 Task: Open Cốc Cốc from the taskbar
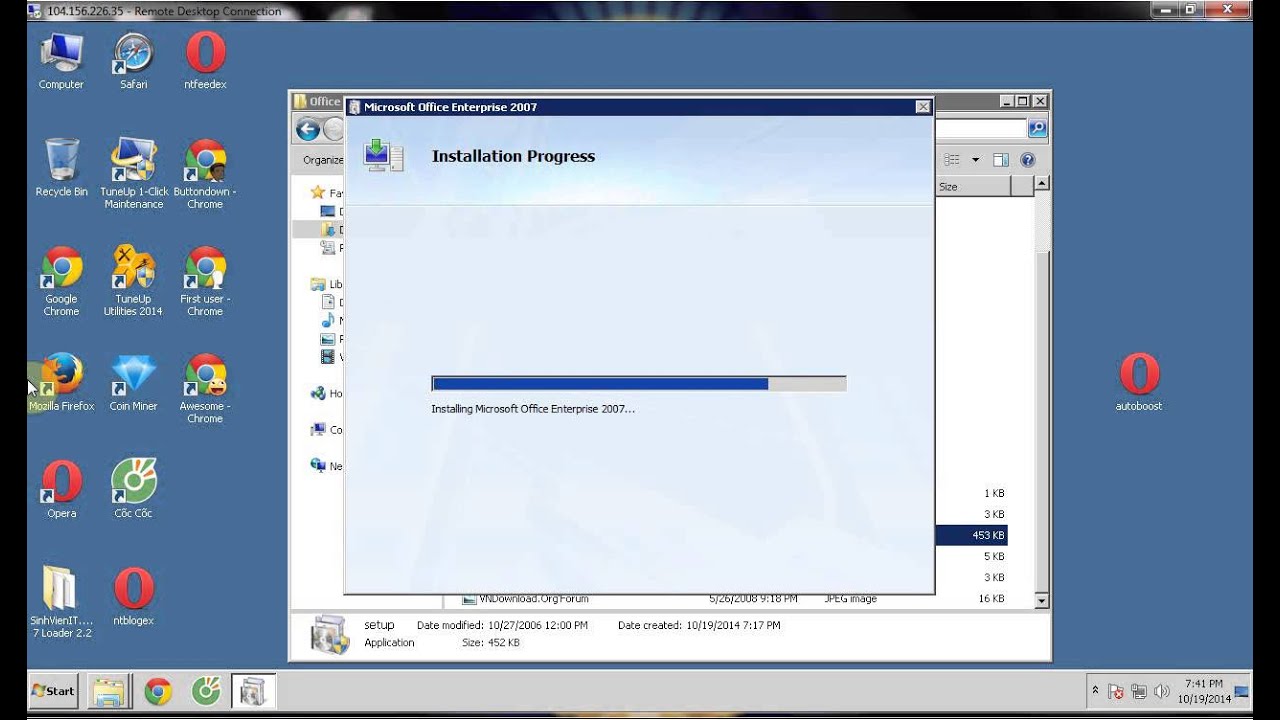click(206, 691)
